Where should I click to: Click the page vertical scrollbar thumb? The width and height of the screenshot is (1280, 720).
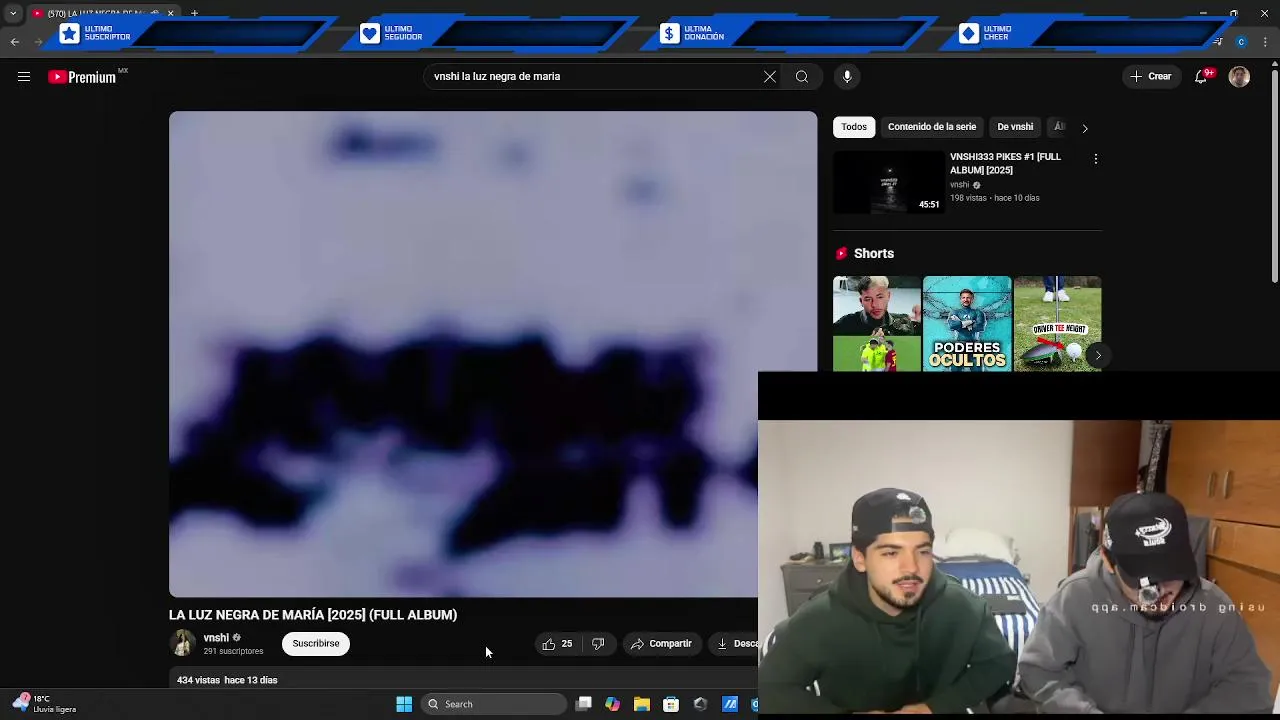[x=1275, y=175]
